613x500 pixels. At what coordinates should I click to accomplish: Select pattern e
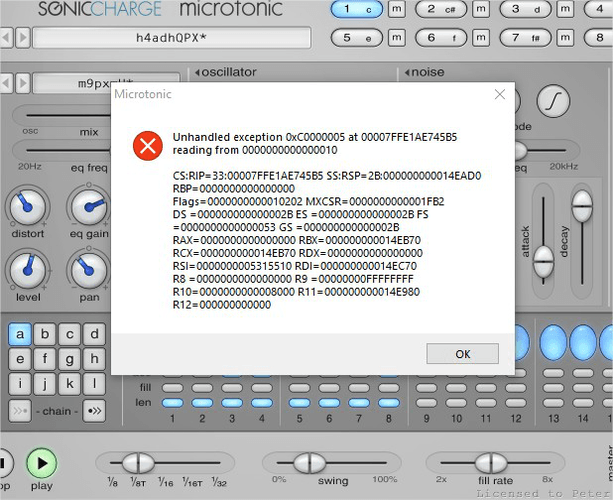(x=20, y=359)
